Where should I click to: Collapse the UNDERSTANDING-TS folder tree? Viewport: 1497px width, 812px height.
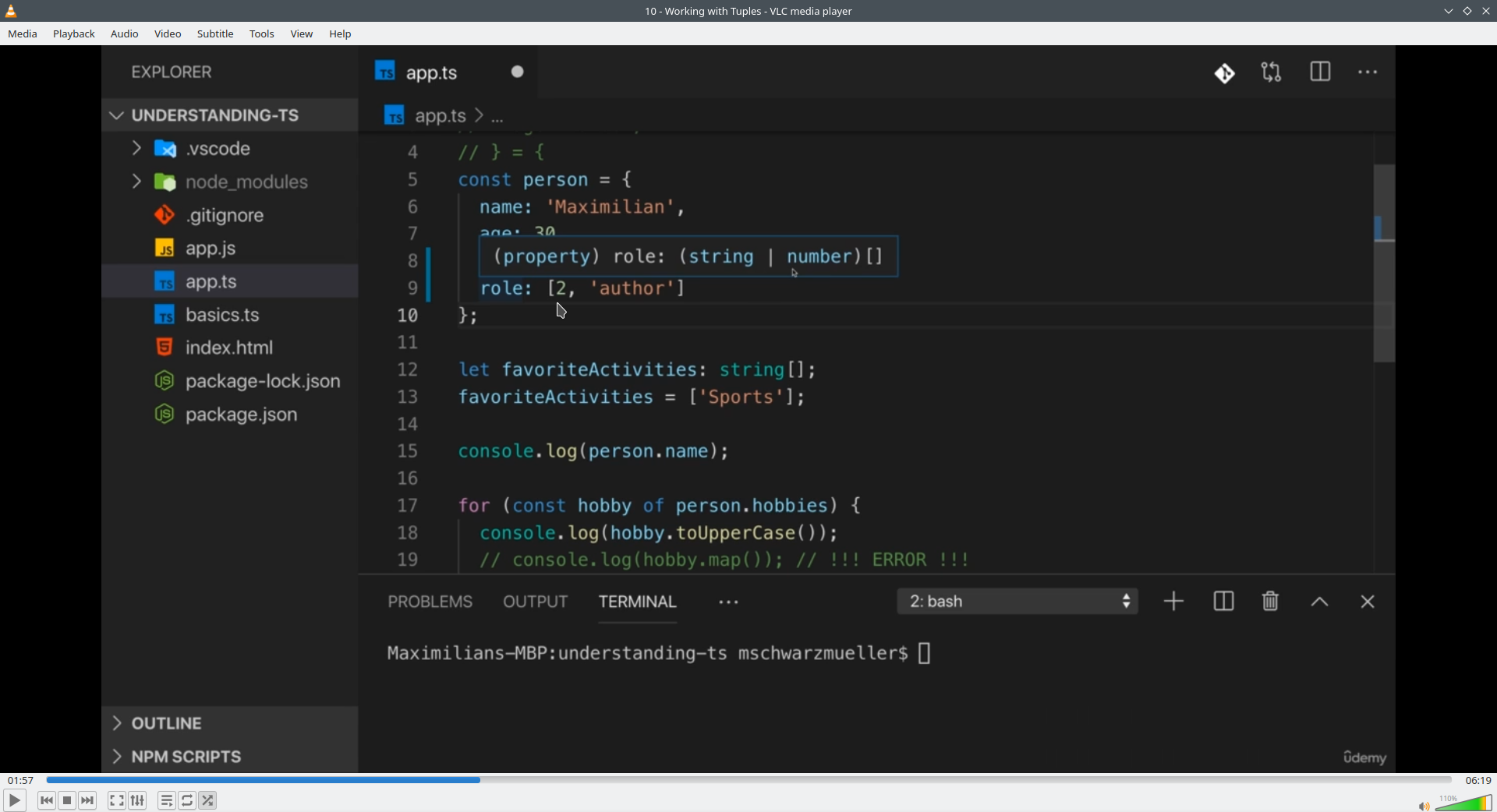click(117, 115)
